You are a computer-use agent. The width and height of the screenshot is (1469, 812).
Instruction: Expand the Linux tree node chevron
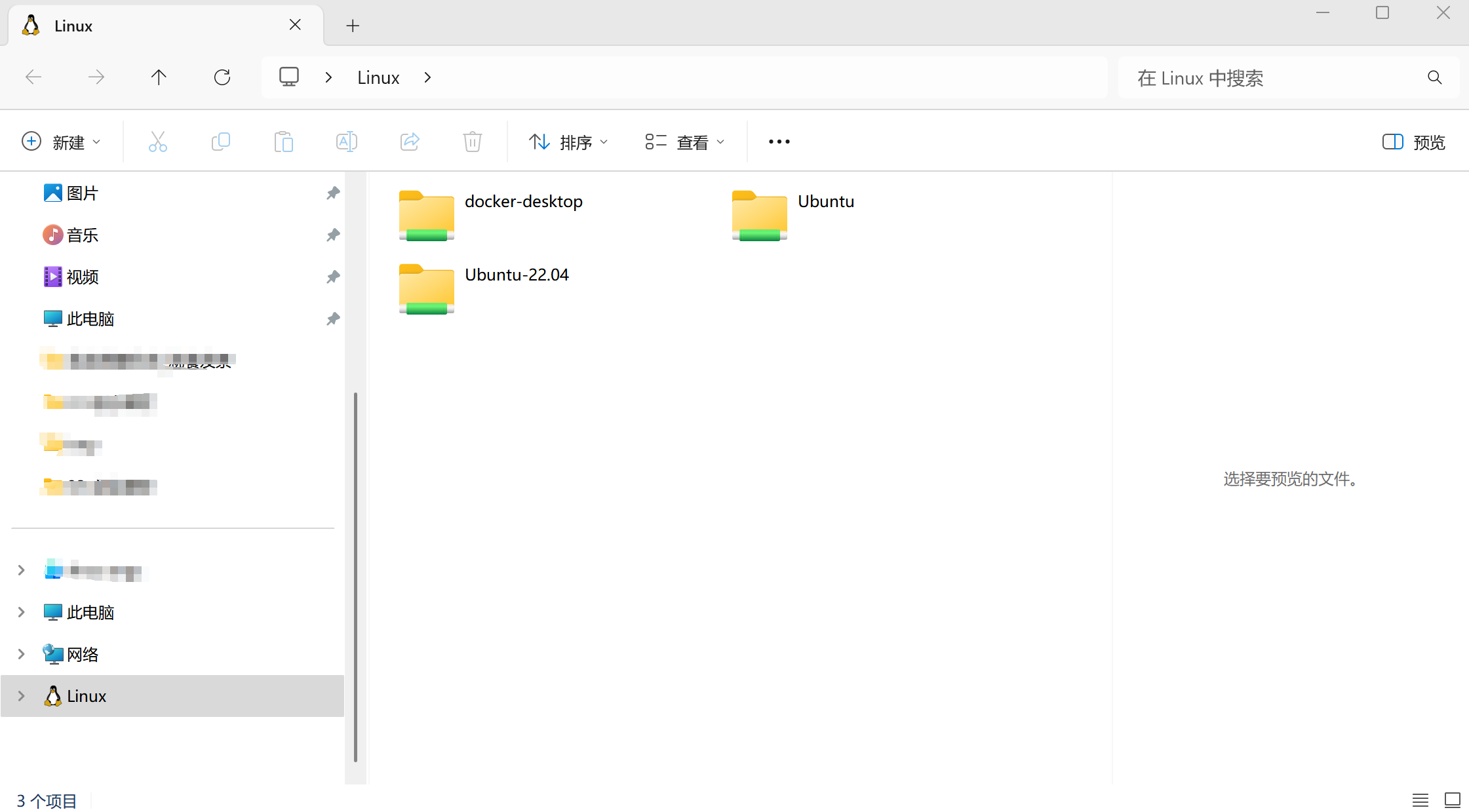[21, 696]
